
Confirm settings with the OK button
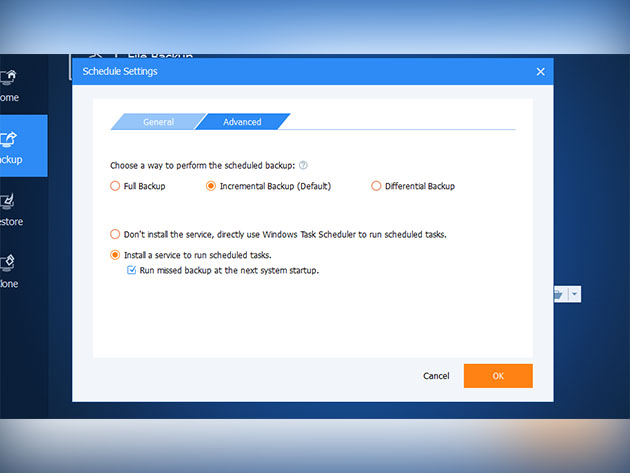point(498,376)
